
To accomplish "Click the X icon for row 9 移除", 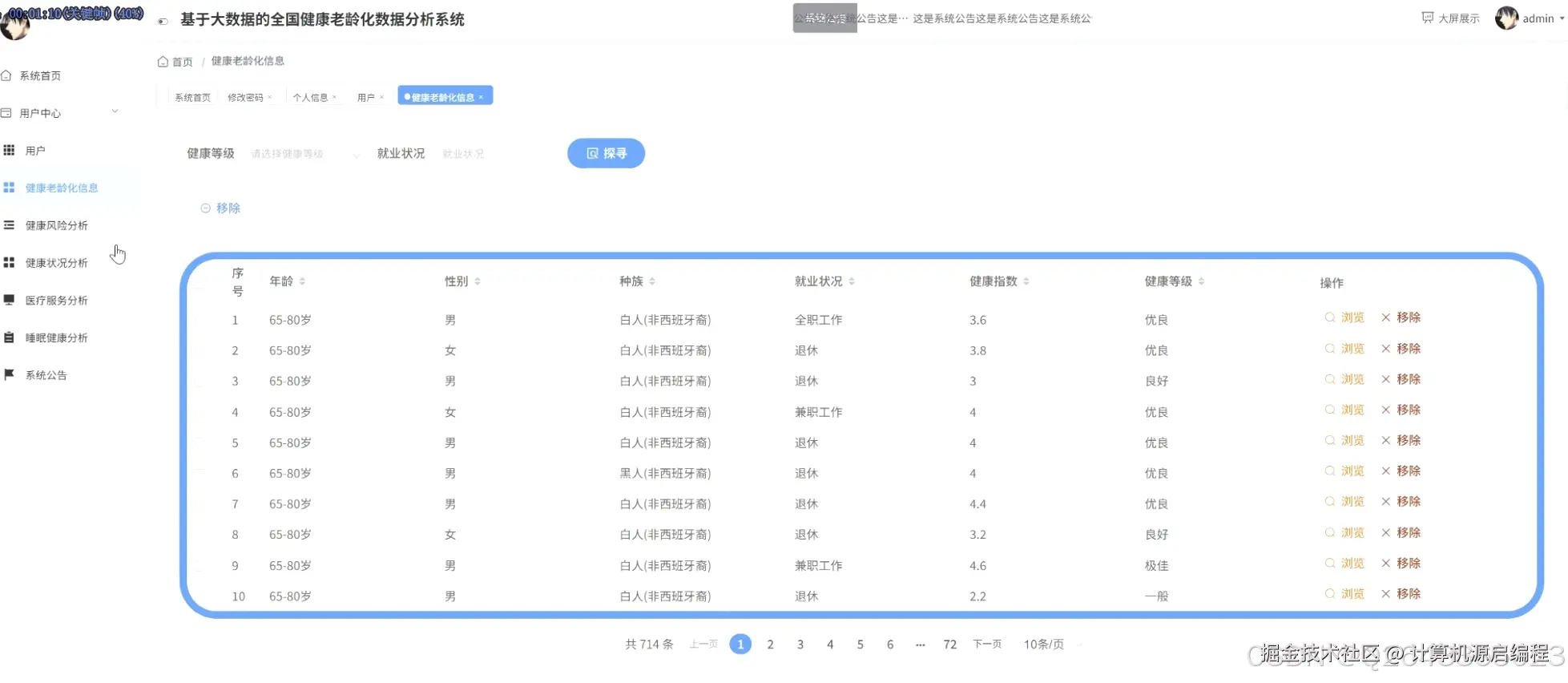I will (x=1385, y=564).
